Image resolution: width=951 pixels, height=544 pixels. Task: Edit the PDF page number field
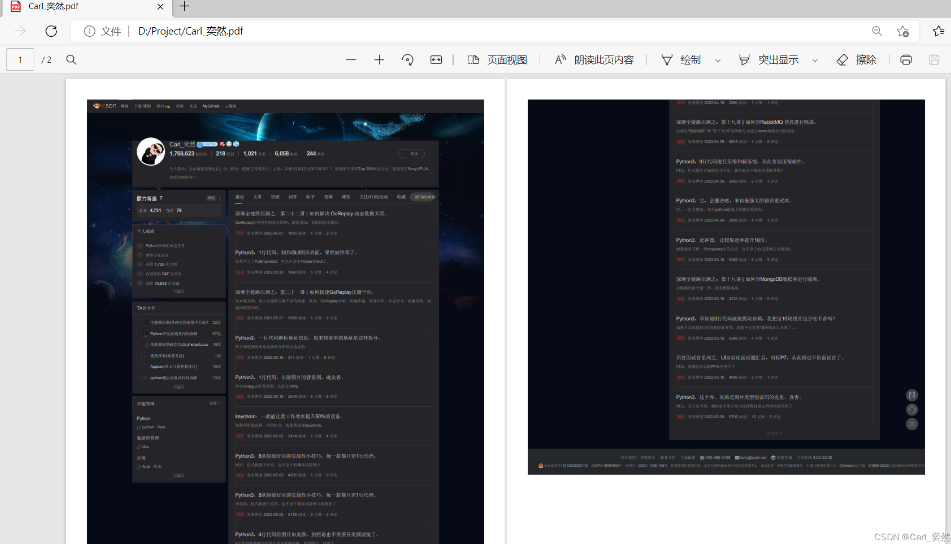point(20,59)
